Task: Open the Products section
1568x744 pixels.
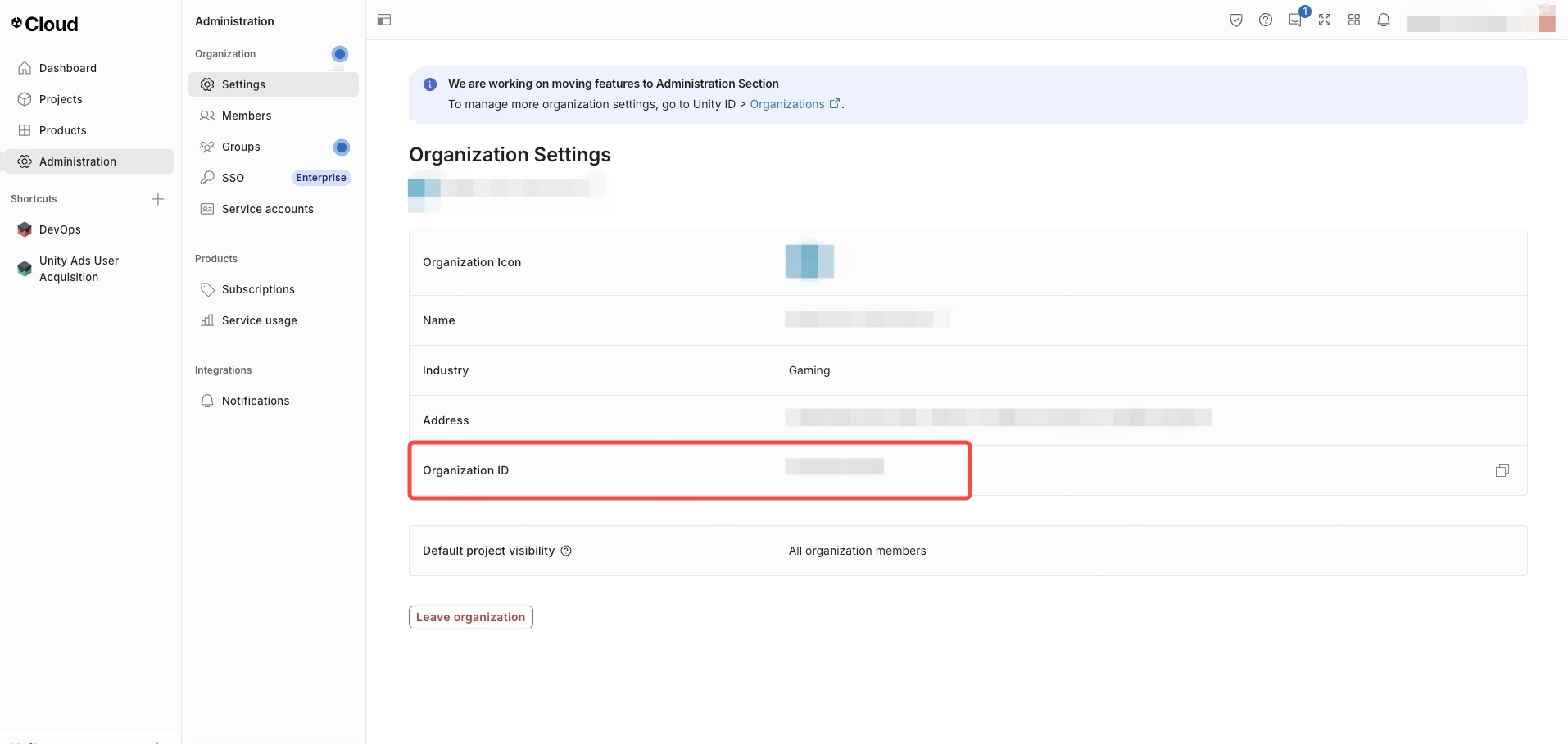Action: pyautogui.click(x=62, y=130)
